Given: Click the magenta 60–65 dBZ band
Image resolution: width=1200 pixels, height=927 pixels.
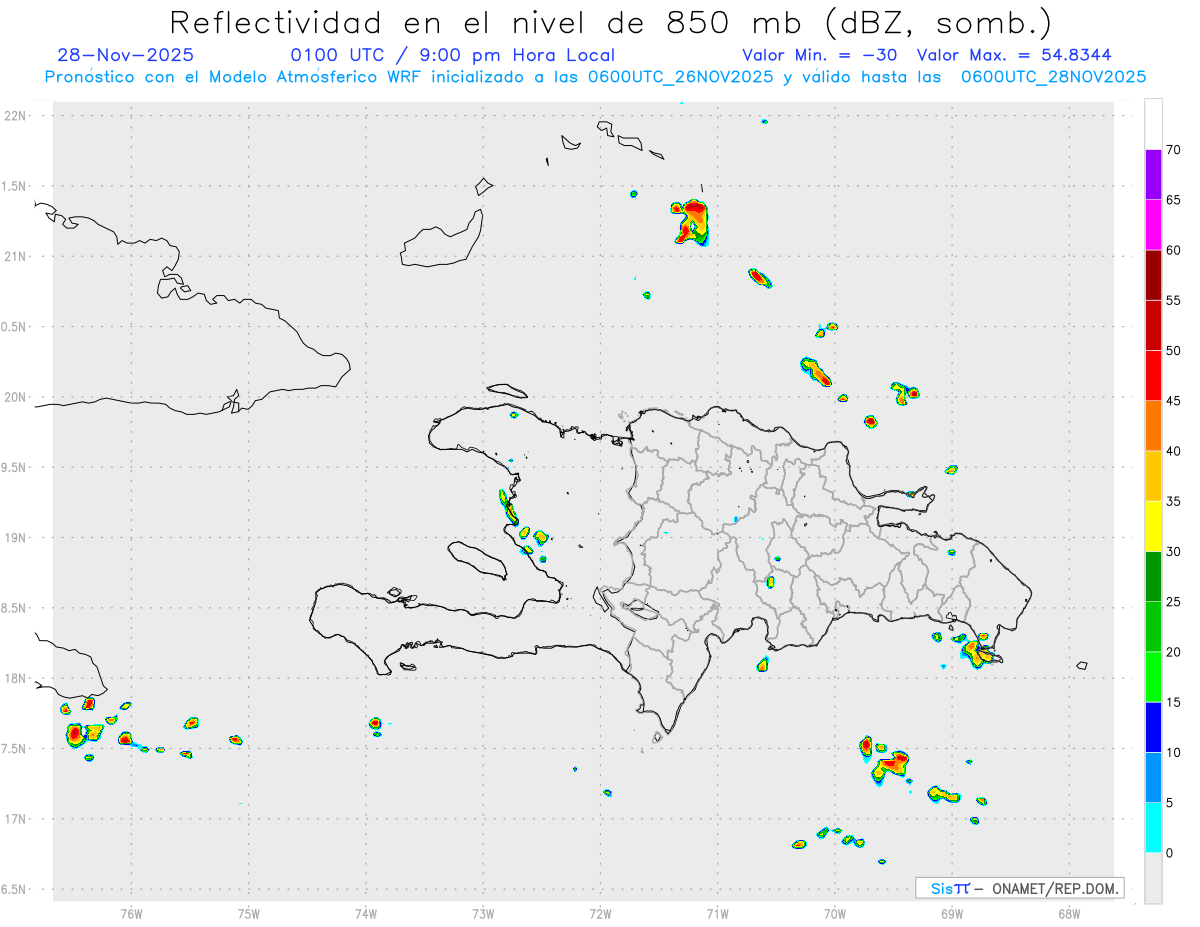Looking at the screenshot, I should click(x=1153, y=225).
